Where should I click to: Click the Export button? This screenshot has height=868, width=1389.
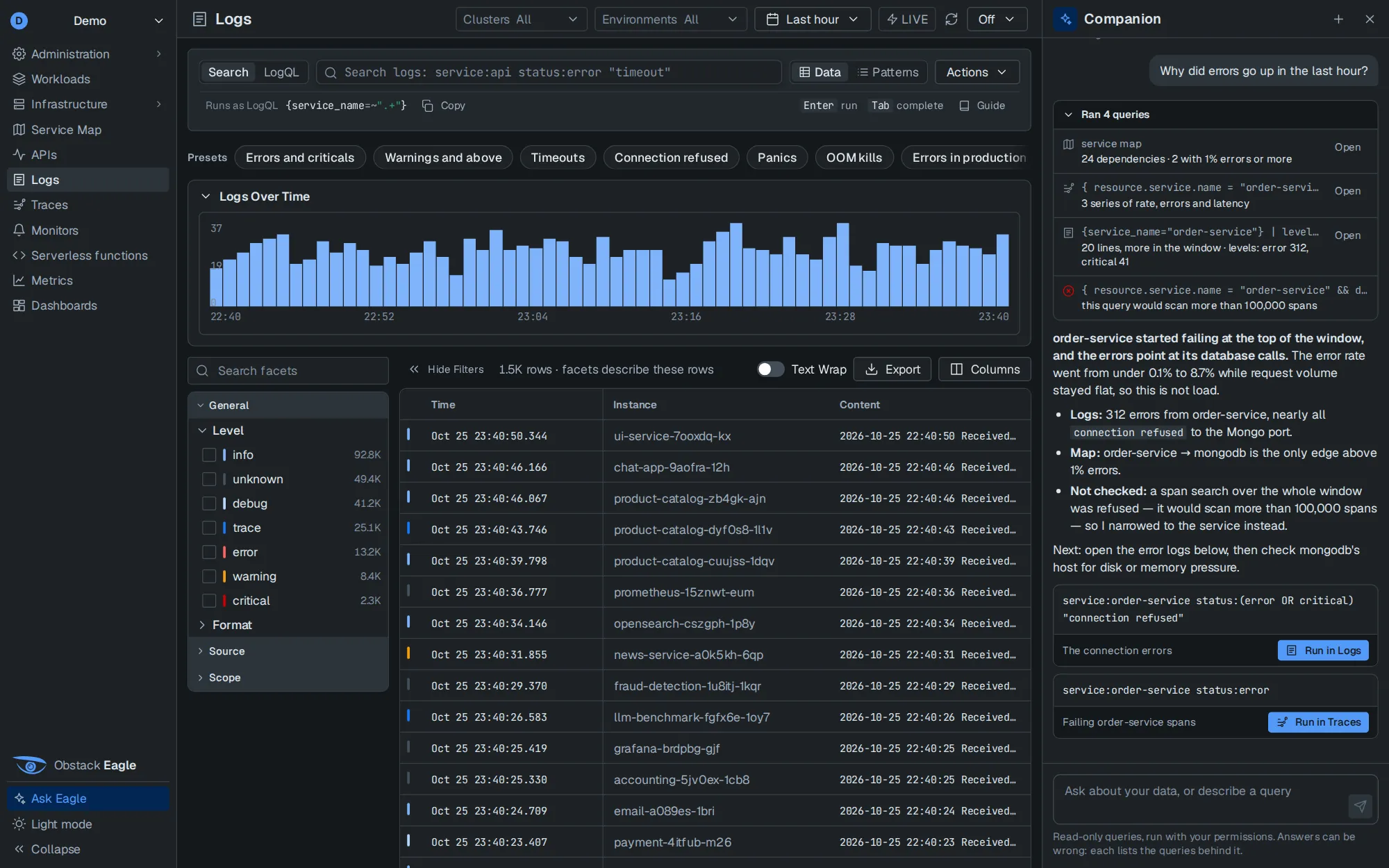(892, 369)
